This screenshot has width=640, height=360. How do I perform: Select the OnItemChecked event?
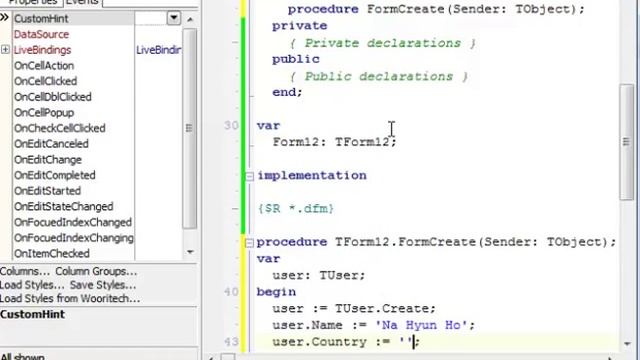[x=51, y=253]
